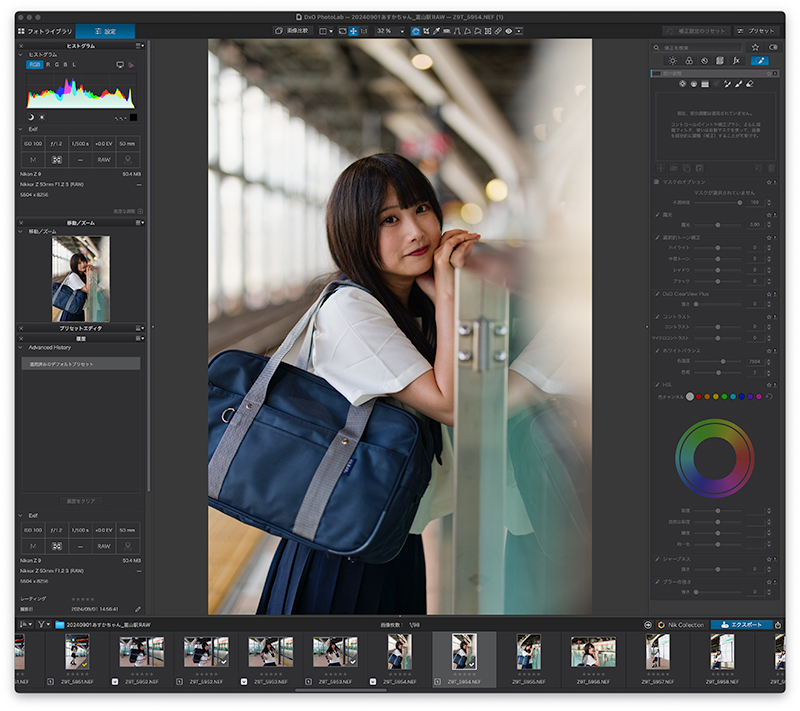The height and width of the screenshot is (711, 800).
Task: Open the fx Effects tab icon
Action: point(736,61)
